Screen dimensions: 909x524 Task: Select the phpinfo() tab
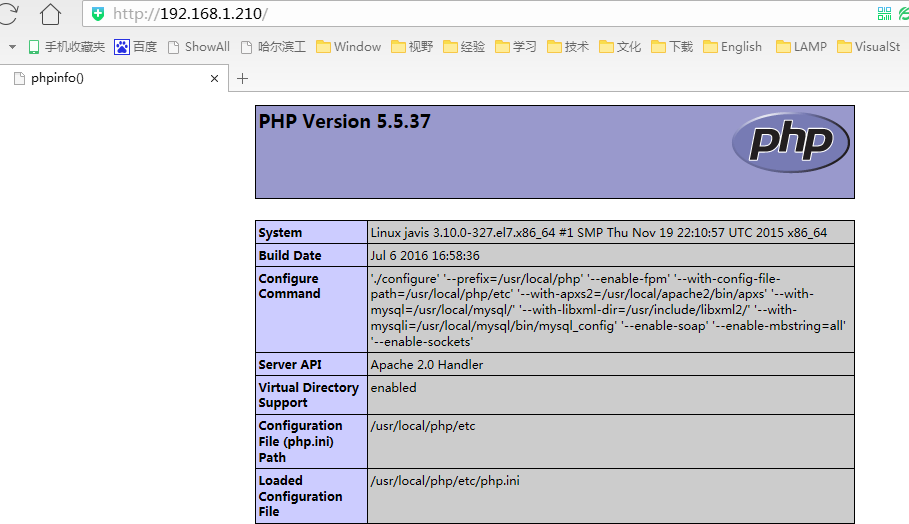tap(114, 78)
